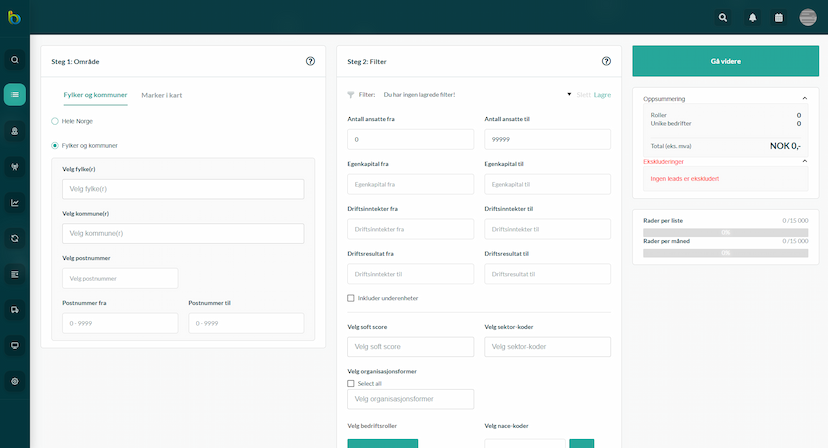The width and height of the screenshot is (828, 448).
Task: Focus Postnummer til field
Action: [246, 323]
